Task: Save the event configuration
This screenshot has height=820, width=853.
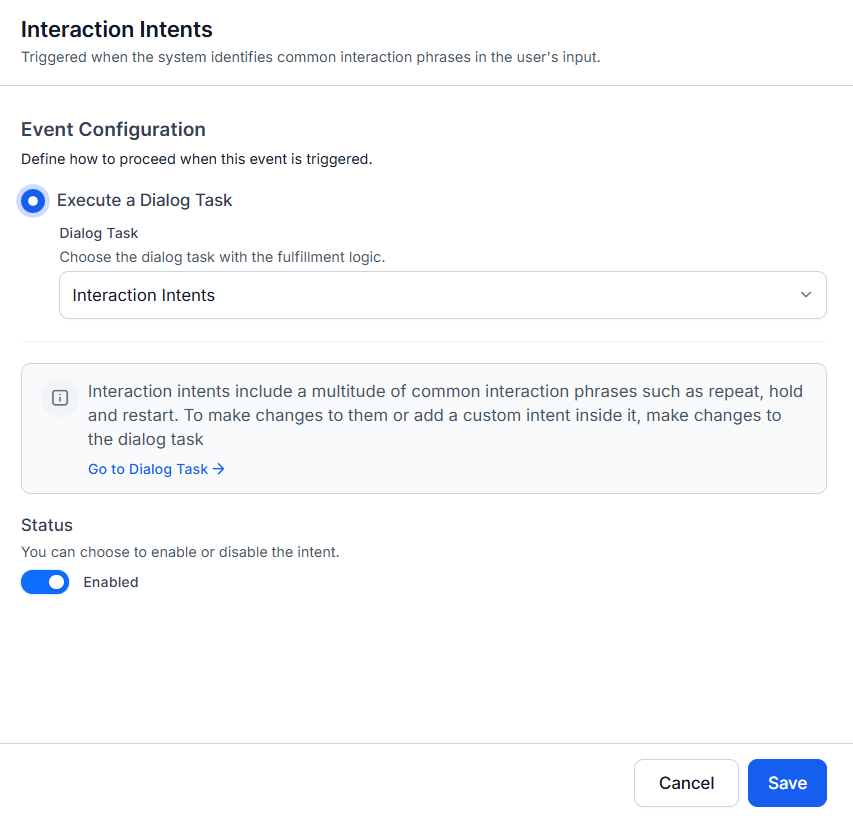Action: point(787,783)
